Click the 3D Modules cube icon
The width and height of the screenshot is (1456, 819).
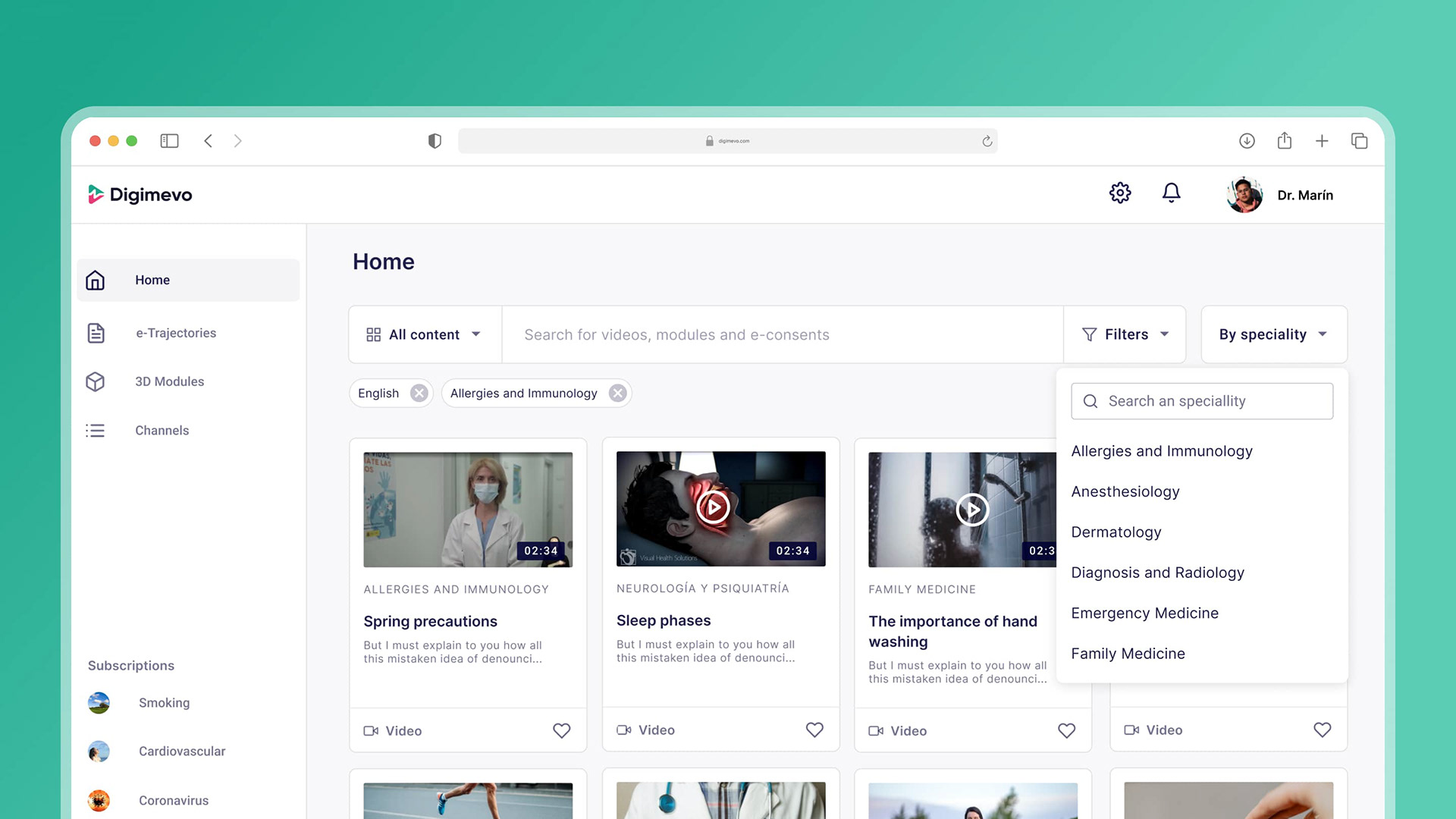(96, 381)
